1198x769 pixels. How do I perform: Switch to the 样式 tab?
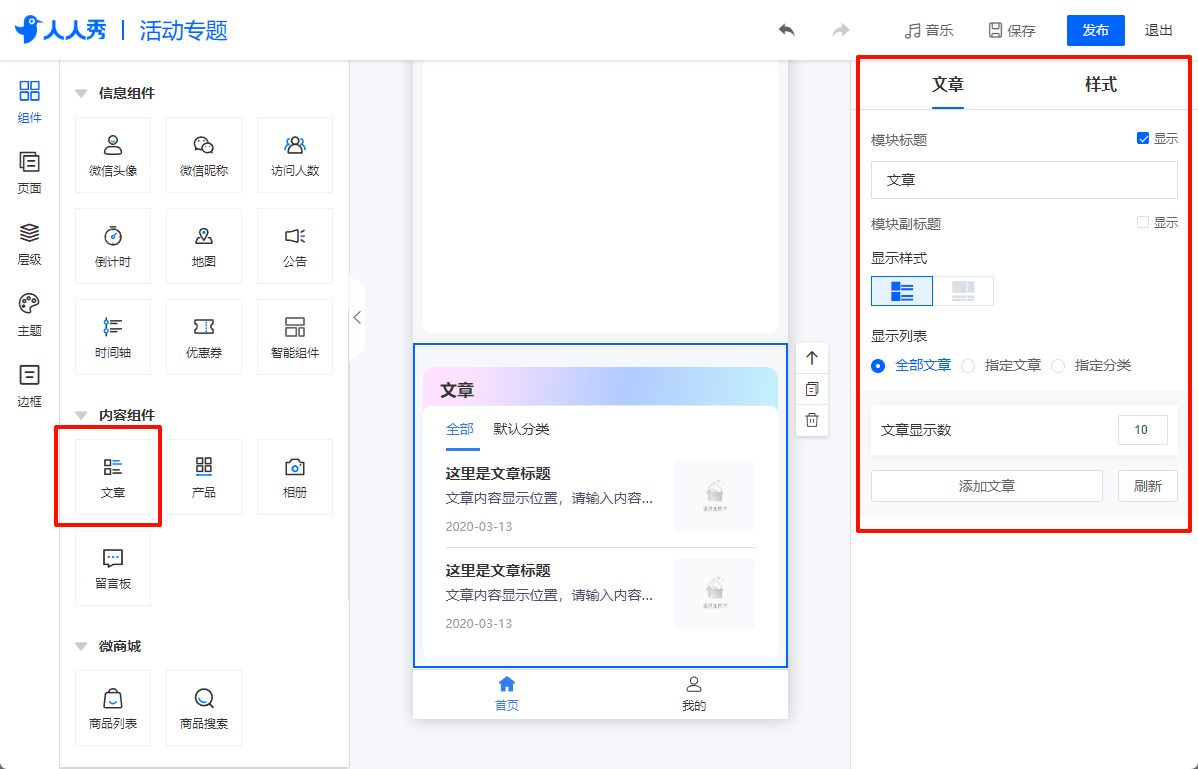point(1100,85)
